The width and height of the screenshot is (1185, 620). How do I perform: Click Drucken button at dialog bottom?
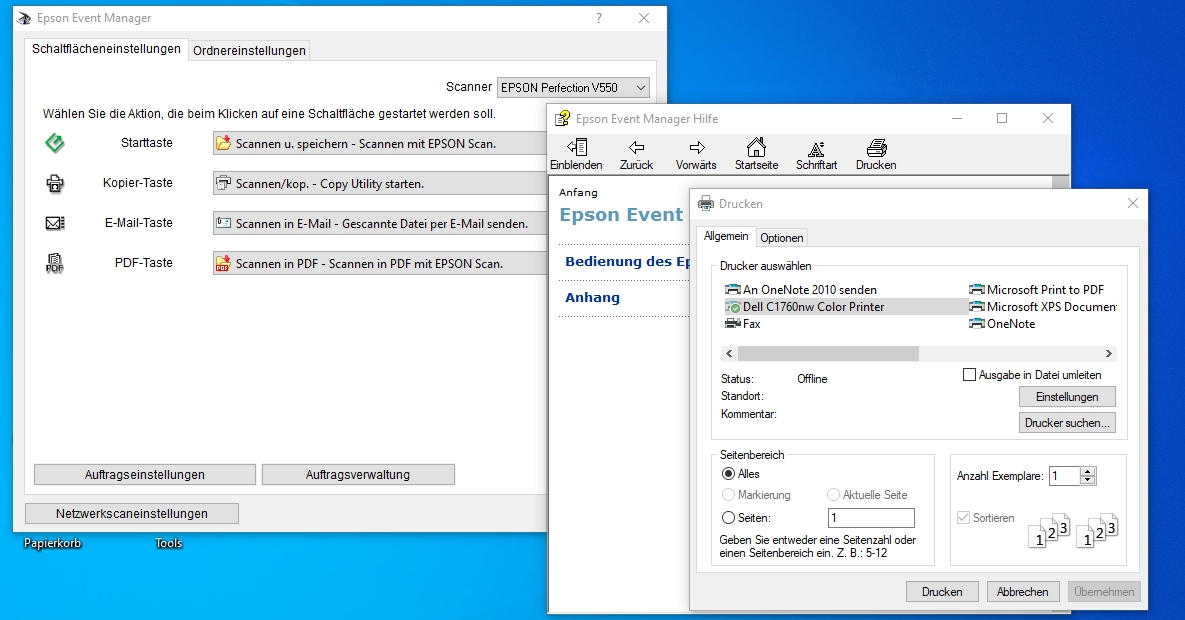click(x=942, y=592)
